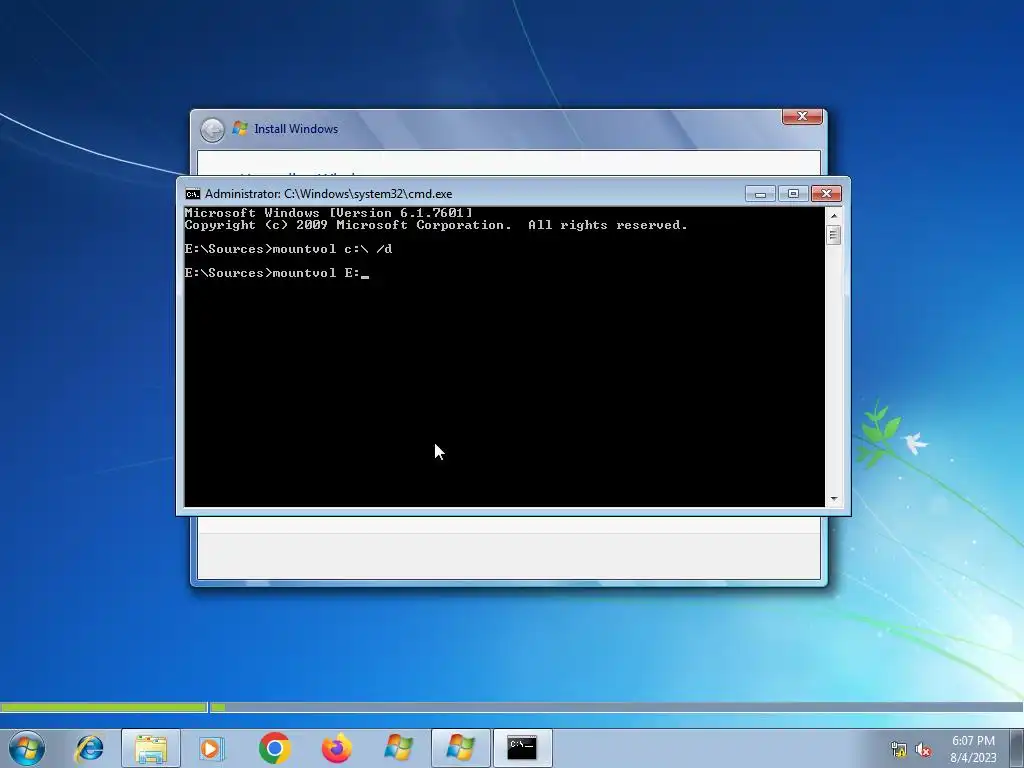This screenshot has width=1024, height=768.
Task: Click the Windows flag icon in Install Windows
Action: point(240,129)
